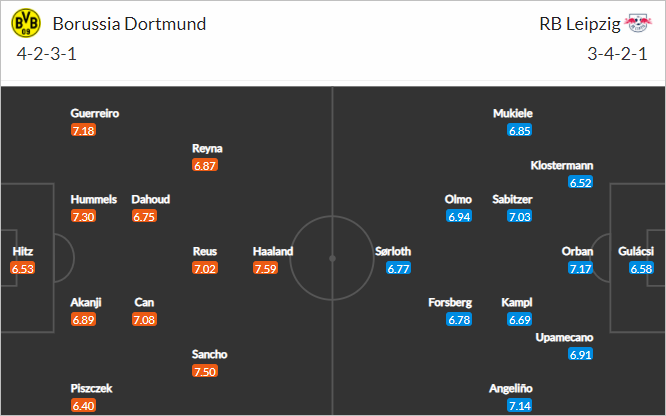Open Reus player details
Image resolution: width=666 pixels, height=416 pixels.
(205, 252)
